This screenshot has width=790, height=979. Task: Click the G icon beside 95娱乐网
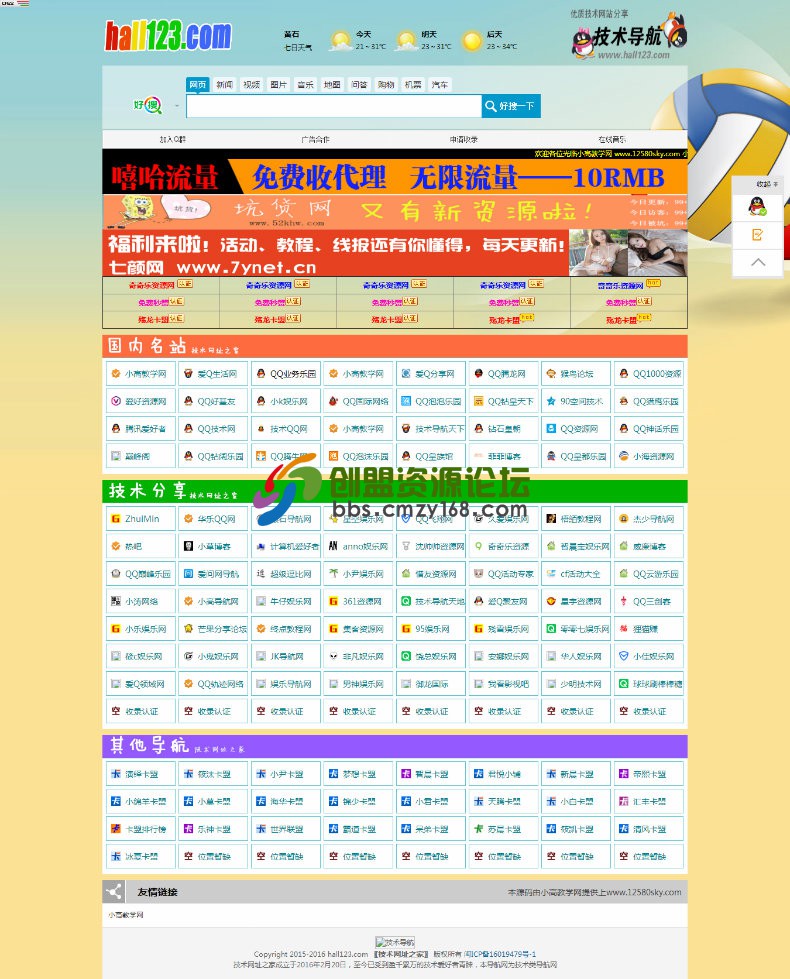406,629
